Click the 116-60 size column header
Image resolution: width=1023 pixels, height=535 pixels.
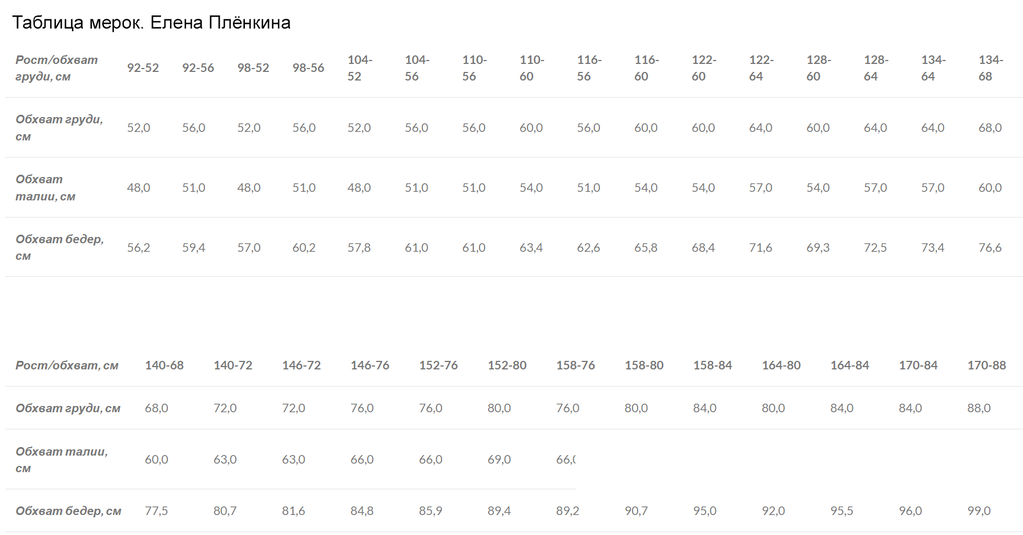click(647, 68)
